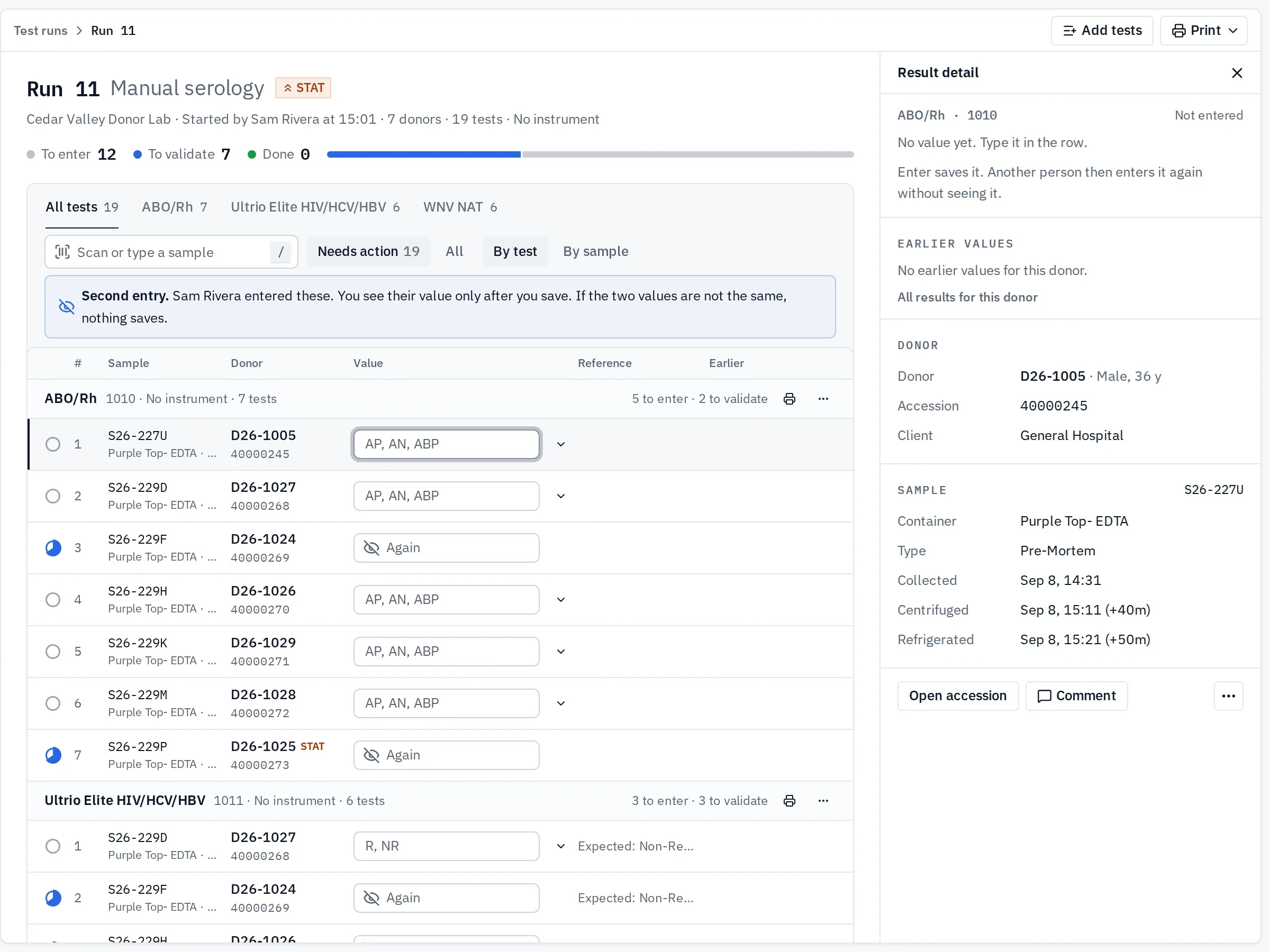Open All results for this donor link
This screenshot has height=952, width=1270.
click(967, 297)
